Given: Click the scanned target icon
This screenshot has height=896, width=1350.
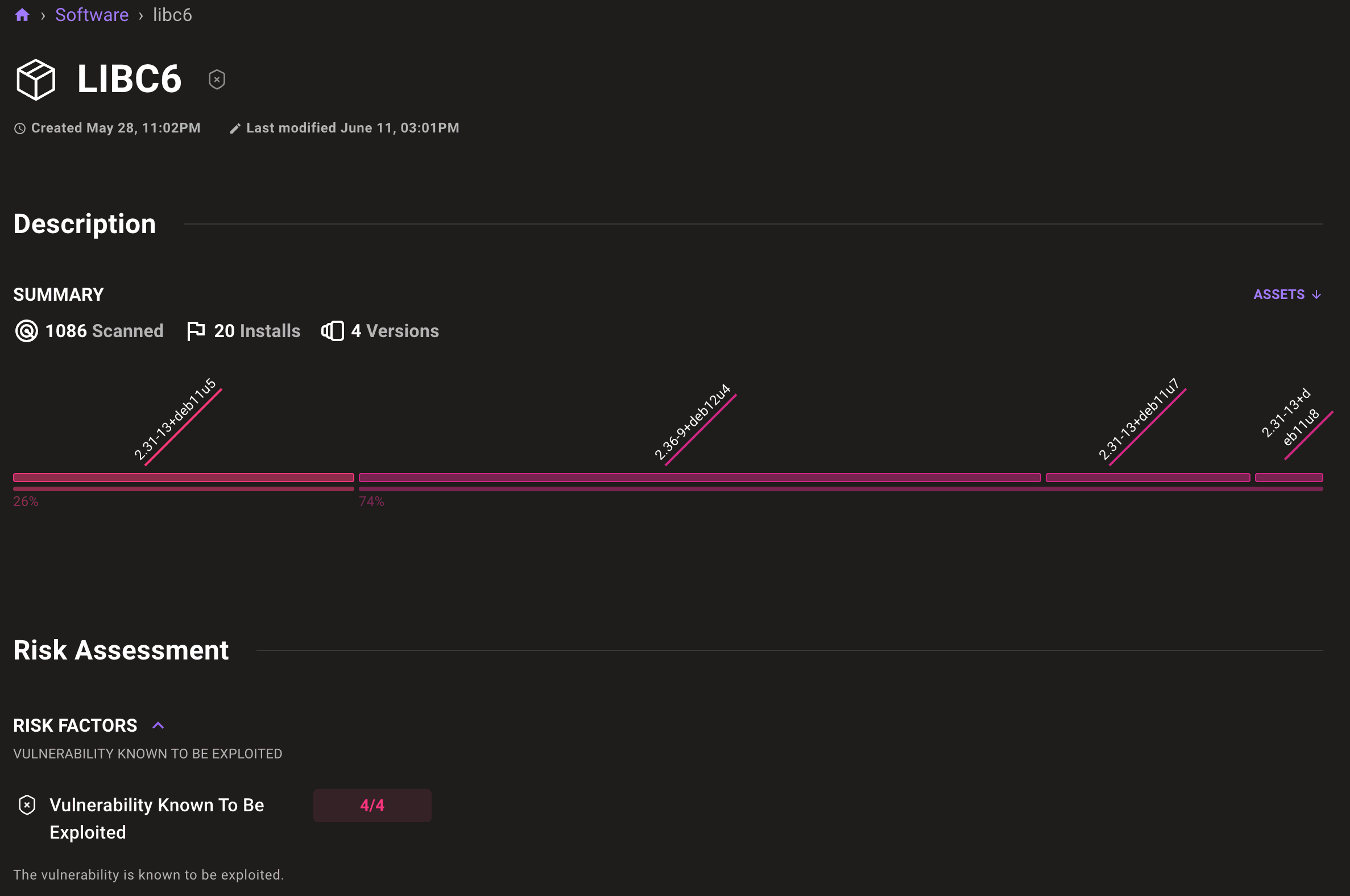Looking at the screenshot, I should 26,331.
